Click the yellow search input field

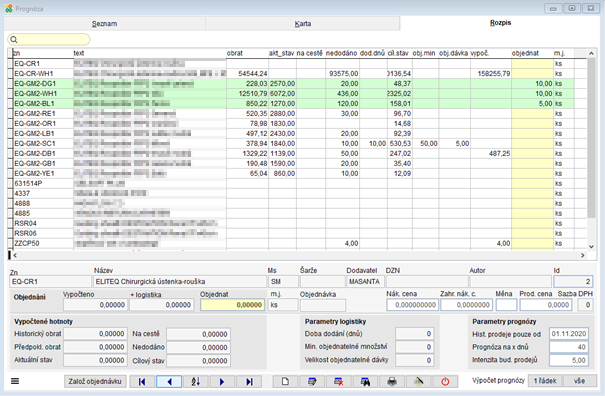49,39
